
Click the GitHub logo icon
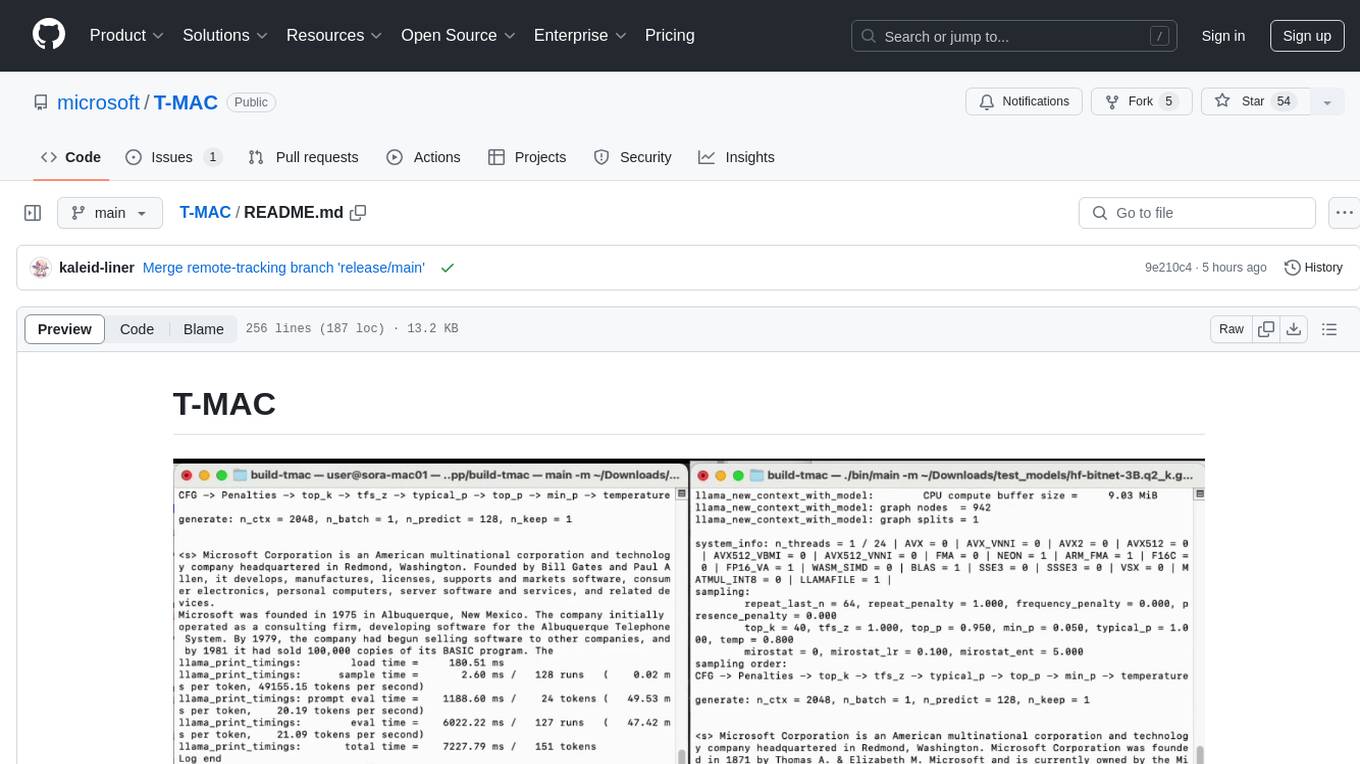(x=49, y=35)
